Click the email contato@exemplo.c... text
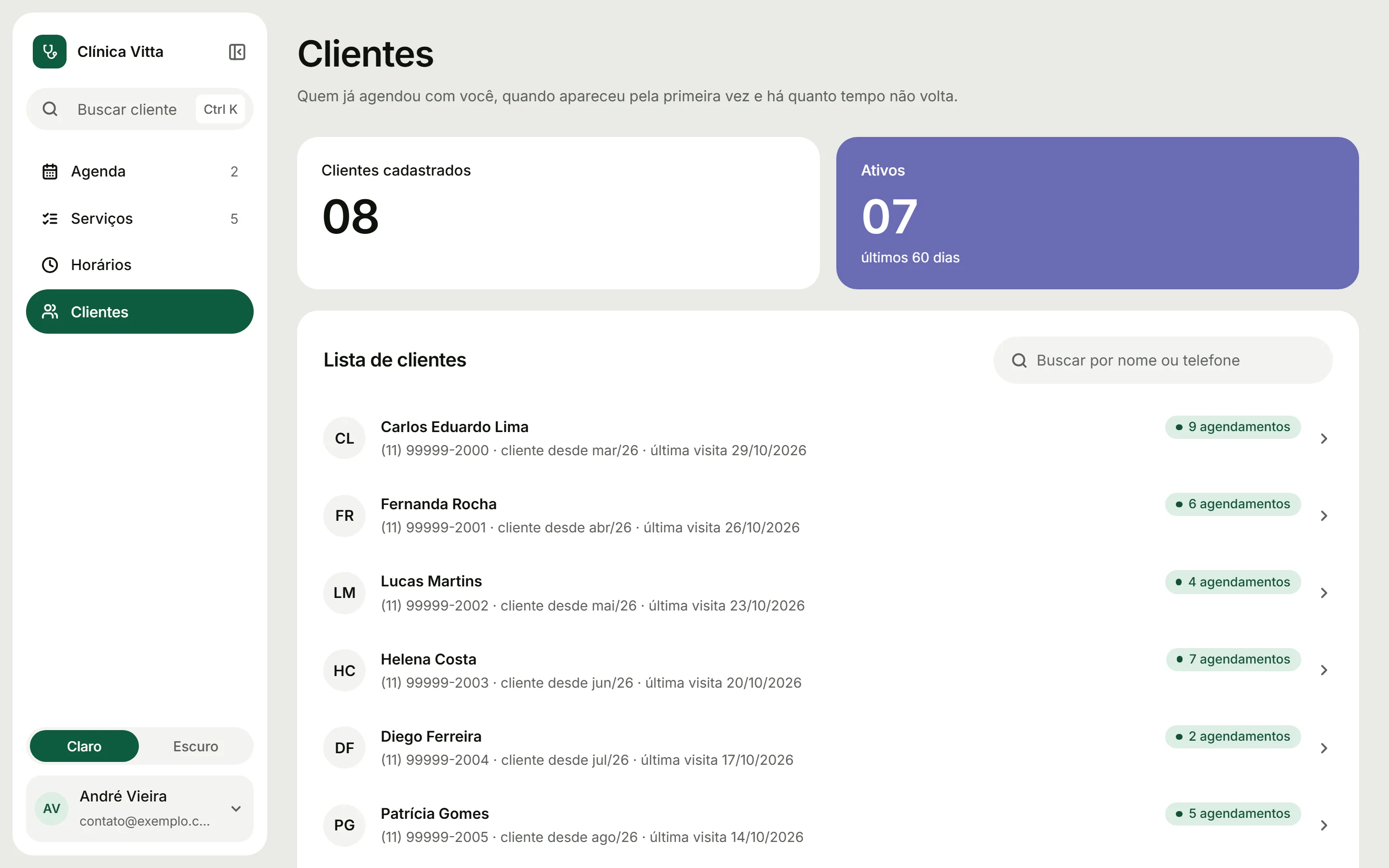The width and height of the screenshot is (1389, 868). (145, 822)
